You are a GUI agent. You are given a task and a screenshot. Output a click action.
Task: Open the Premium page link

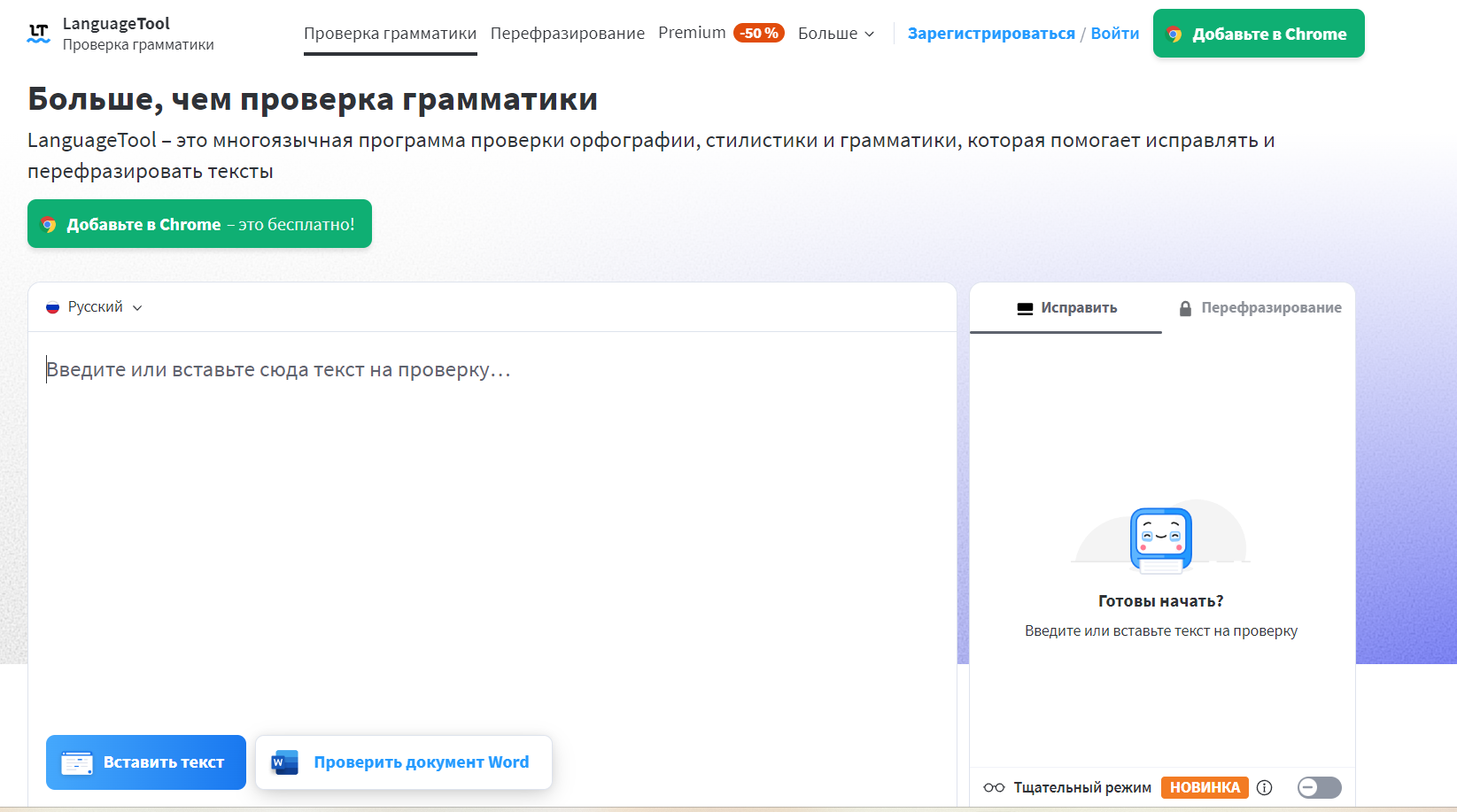(x=692, y=33)
